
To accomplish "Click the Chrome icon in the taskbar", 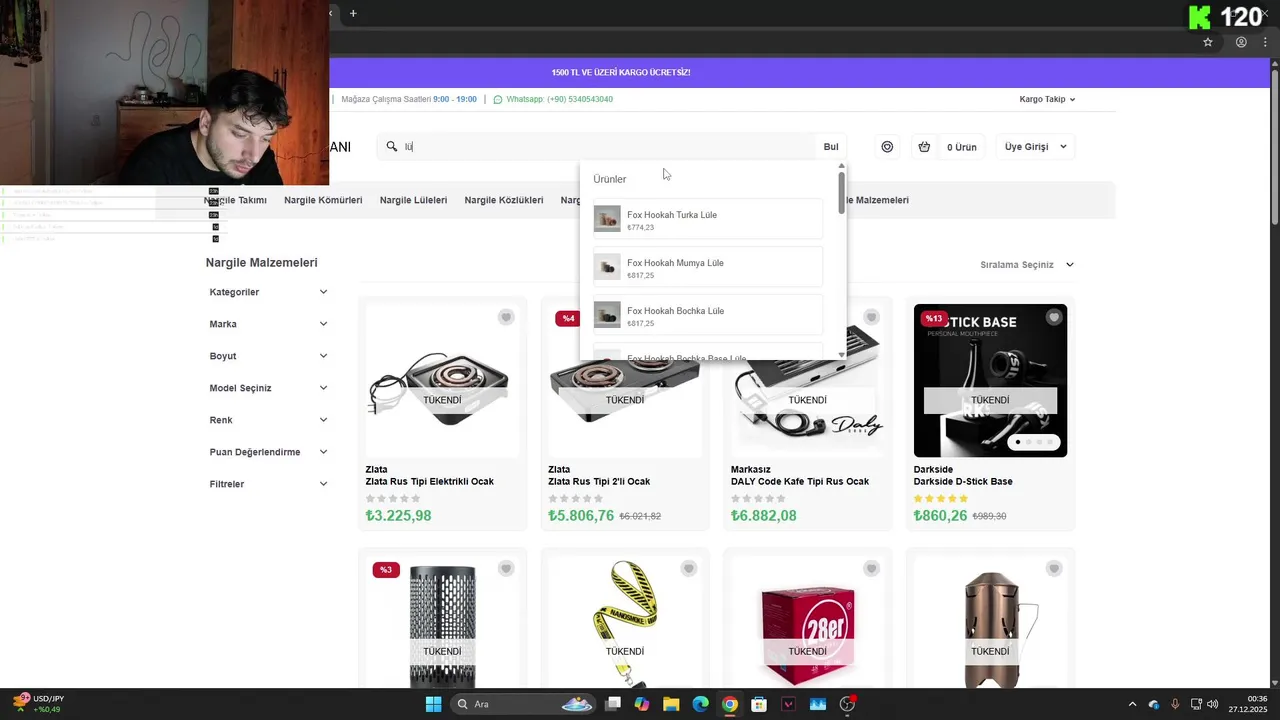I will (x=730, y=704).
